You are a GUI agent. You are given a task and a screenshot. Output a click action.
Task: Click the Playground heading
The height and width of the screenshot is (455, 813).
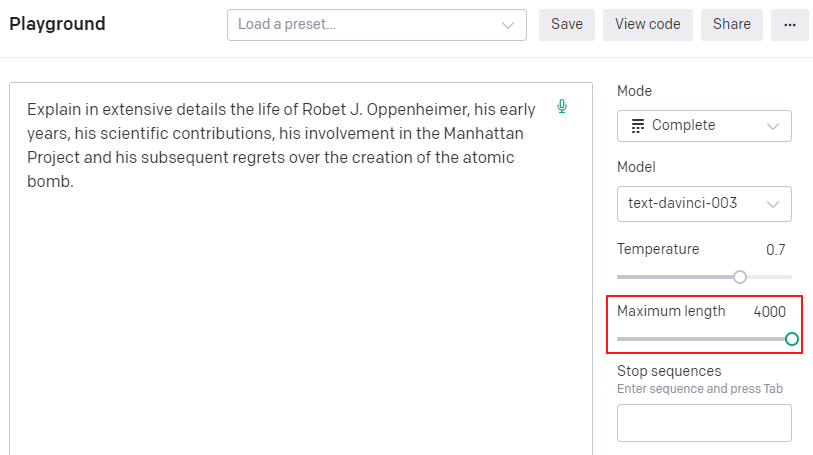57,24
